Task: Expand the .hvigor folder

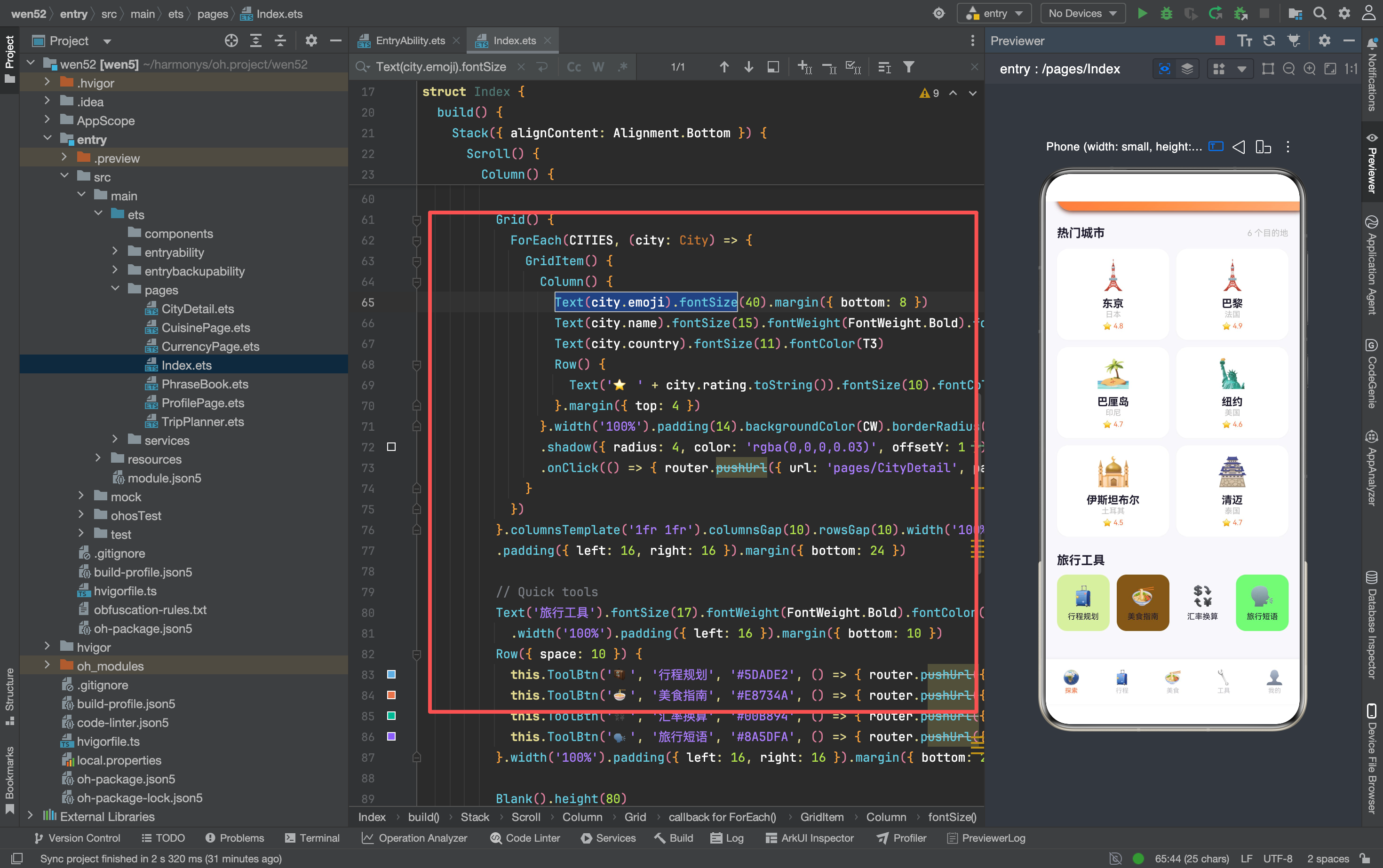Action: tap(47, 82)
